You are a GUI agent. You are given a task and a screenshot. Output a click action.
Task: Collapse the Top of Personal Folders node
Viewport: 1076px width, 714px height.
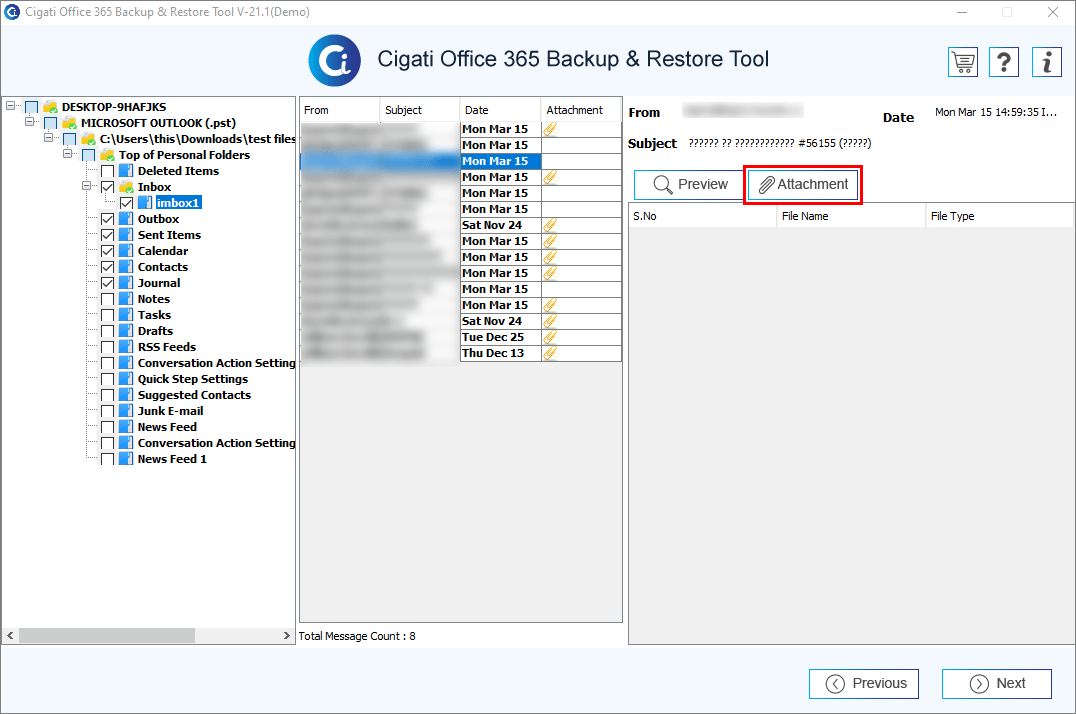click(x=68, y=154)
